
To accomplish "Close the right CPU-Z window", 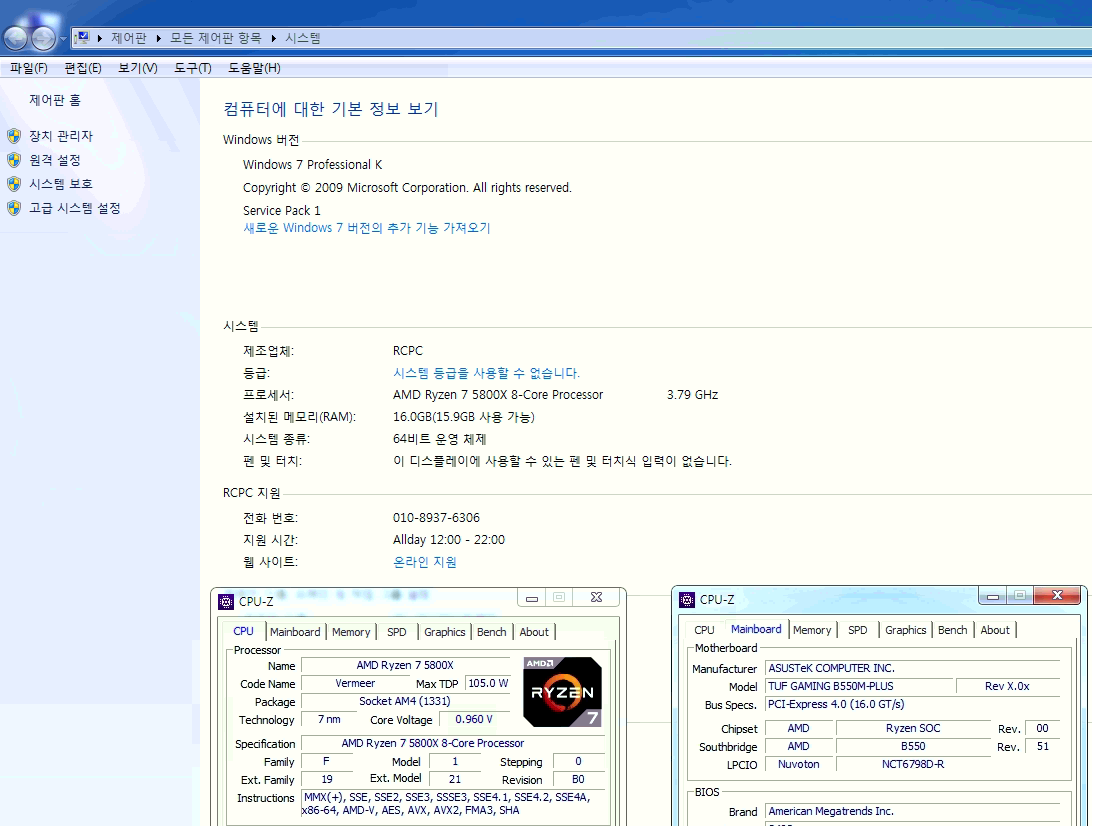I will click(1057, 595).
